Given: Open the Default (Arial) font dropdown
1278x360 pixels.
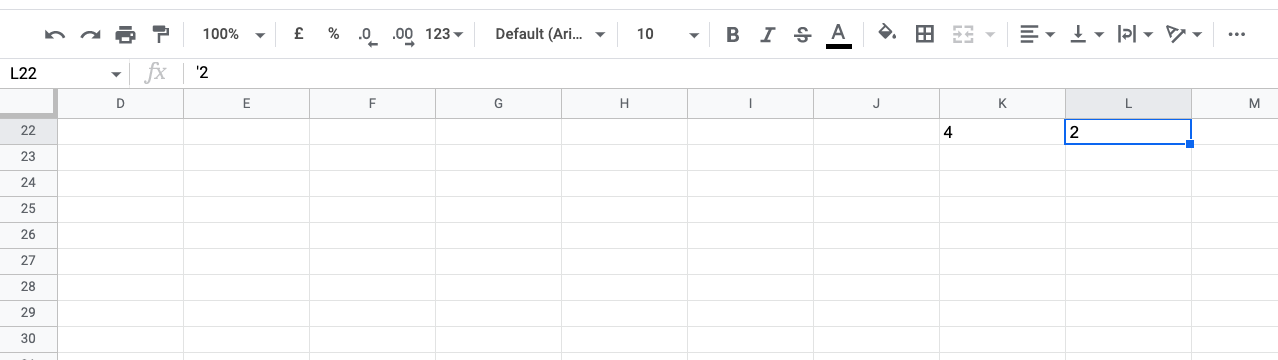Looking at the screenshot, I should pos(550,34).
